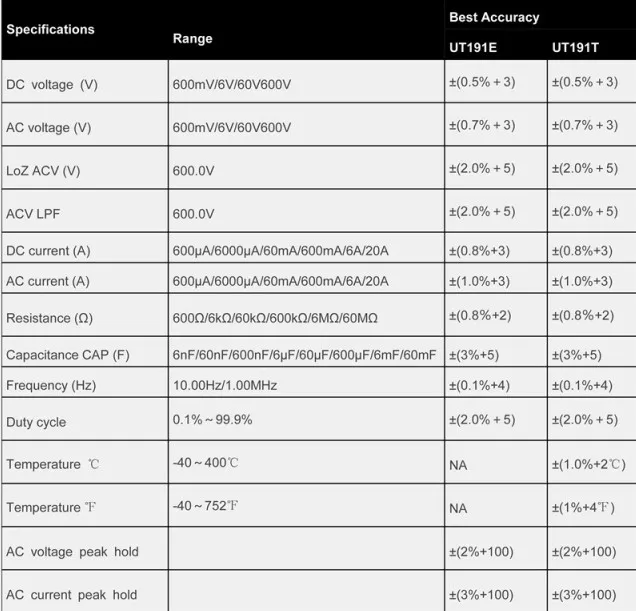Click the Capacitance CAP (F) label

tap(68, 355)
